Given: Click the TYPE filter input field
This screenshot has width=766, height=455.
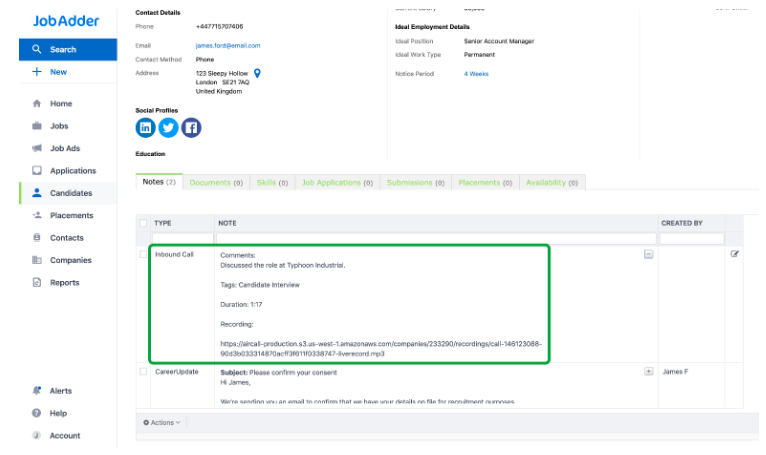Looking at the screenshot, I should point(183,238).
